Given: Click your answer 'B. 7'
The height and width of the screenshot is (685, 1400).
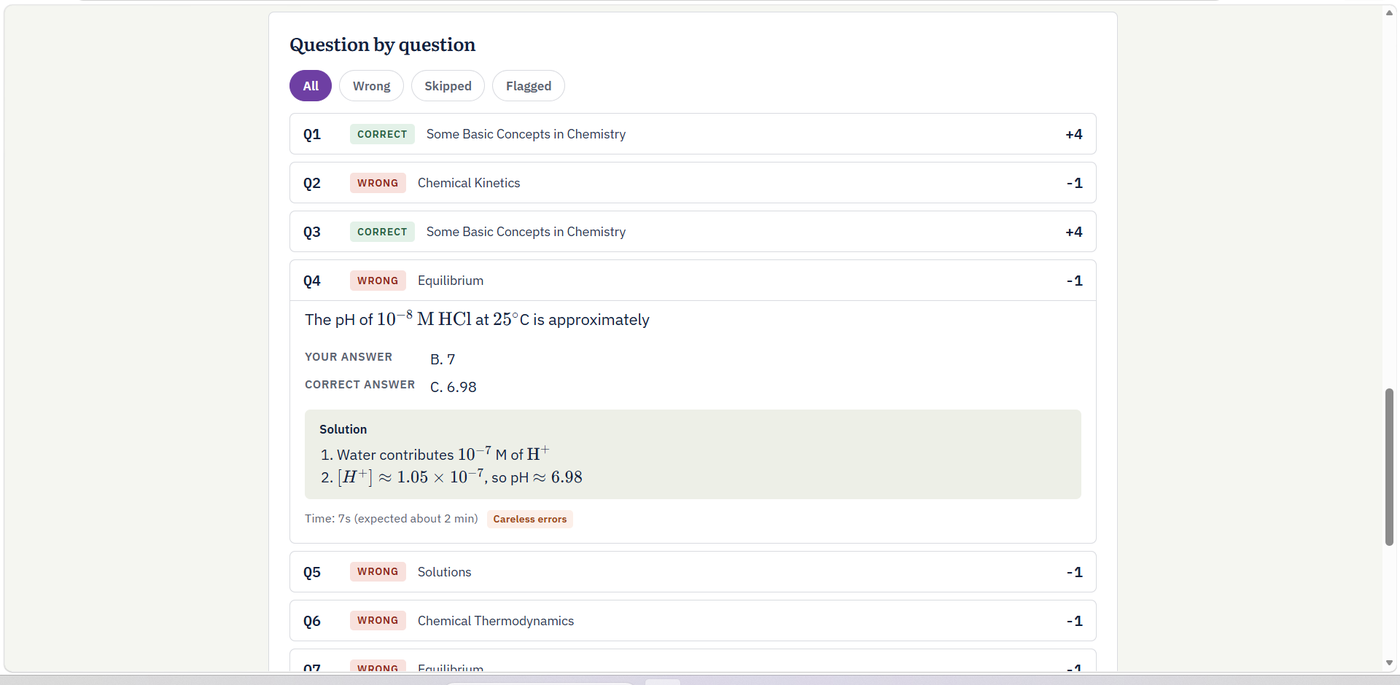Looking at the screenshot, I should (x=443, y=359).
